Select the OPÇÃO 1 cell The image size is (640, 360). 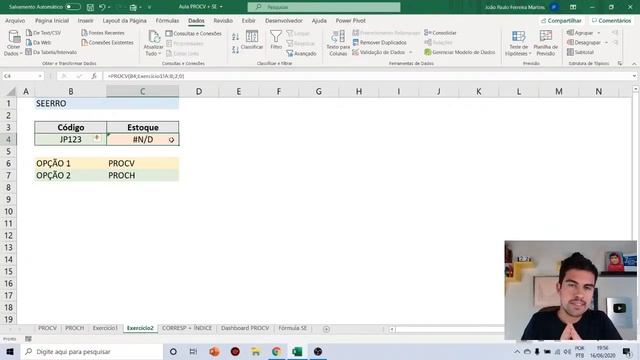coord(71,163)
